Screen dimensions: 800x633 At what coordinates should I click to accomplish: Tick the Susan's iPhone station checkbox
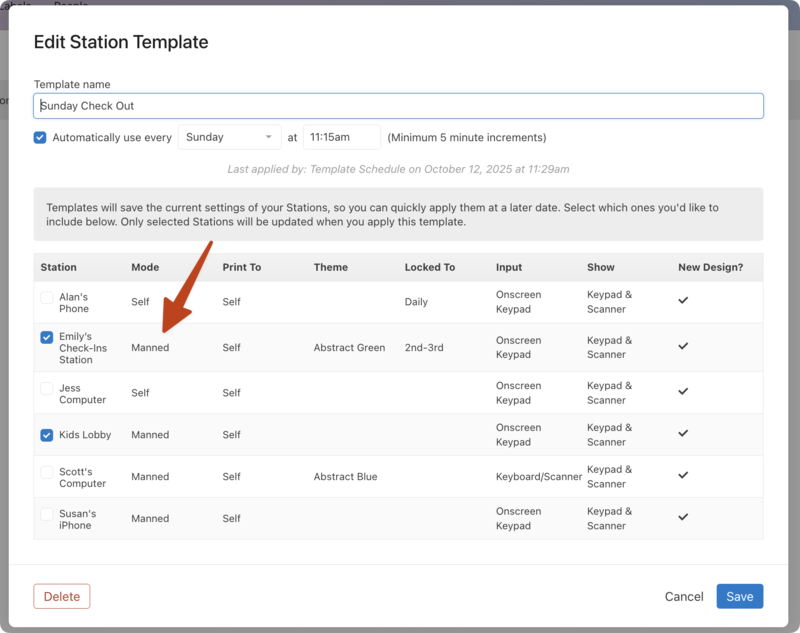pos(47,514)
